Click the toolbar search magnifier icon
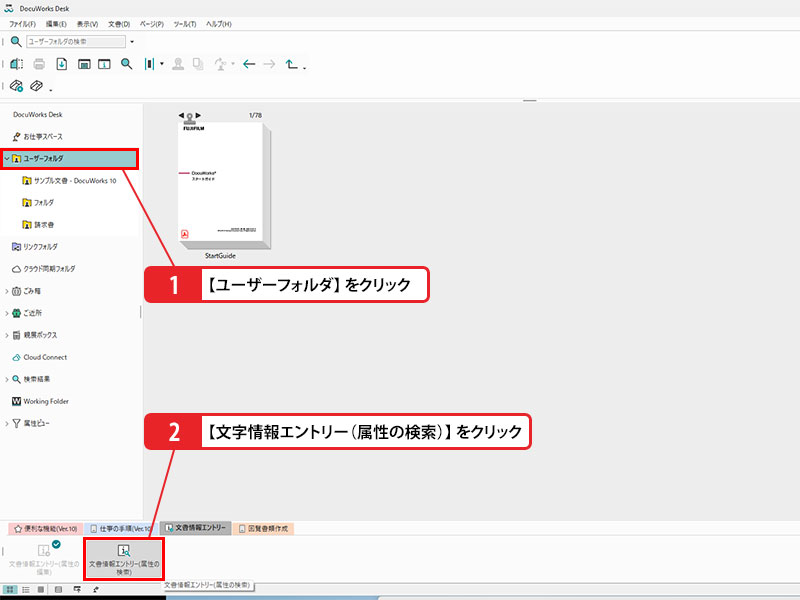Viewport: 800px width, 600px height. (126, 64)
